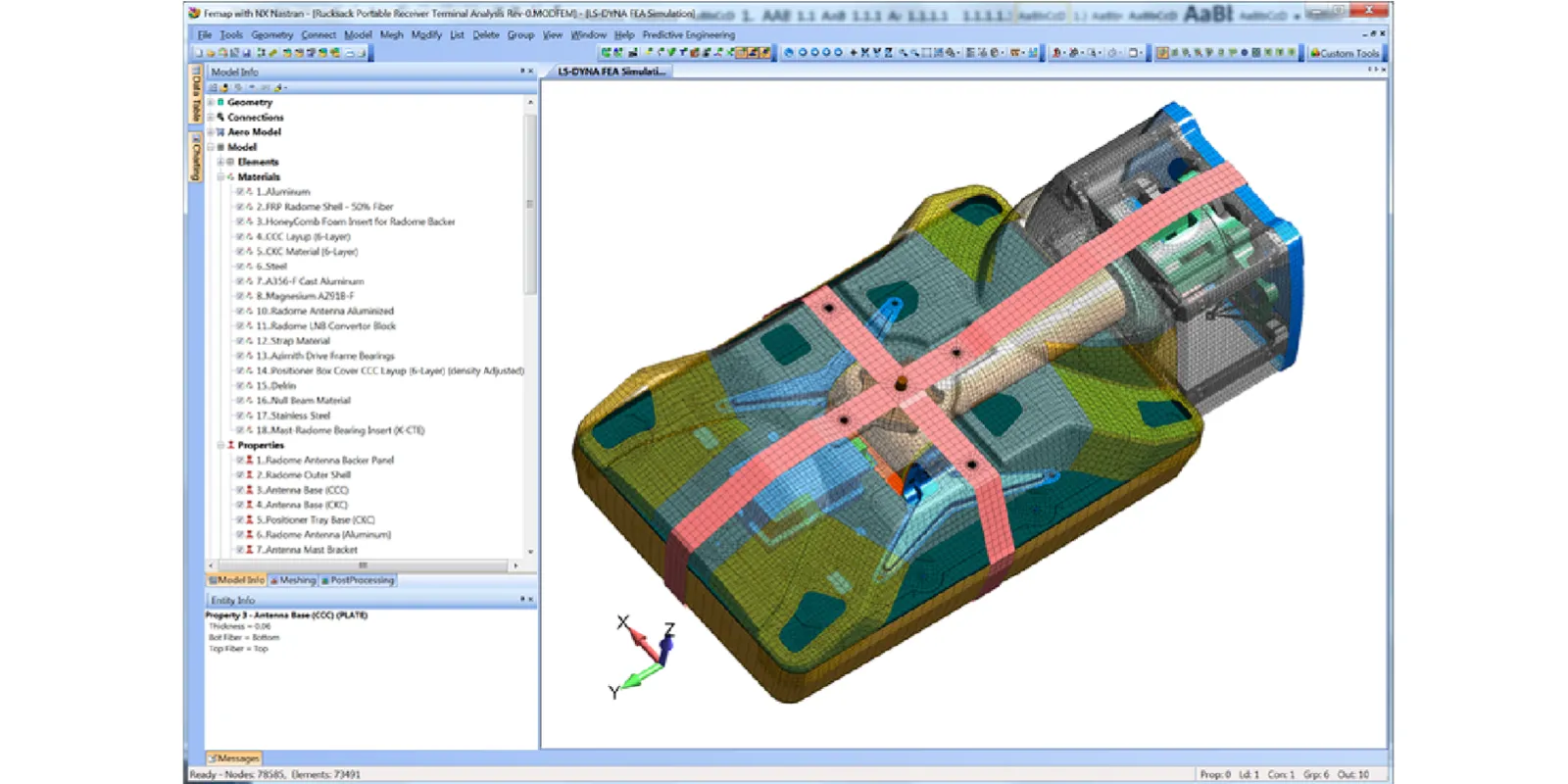1568x784 pixels.
Task: Toggle checkbox for property 2..Radome Outer Shell
Action: pos(240,475)
